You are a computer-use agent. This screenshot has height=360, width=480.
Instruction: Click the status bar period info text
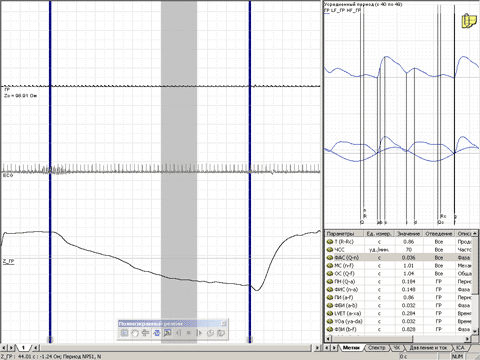click(52, 356)
